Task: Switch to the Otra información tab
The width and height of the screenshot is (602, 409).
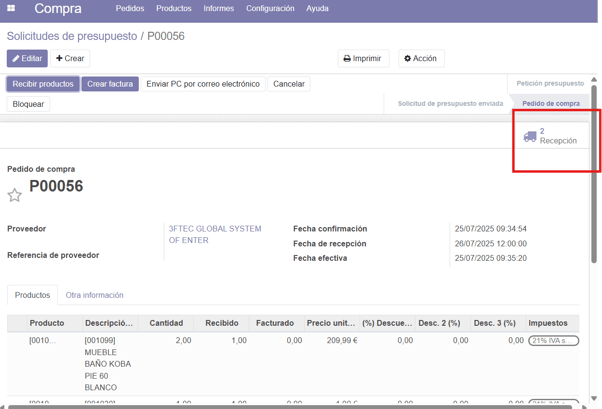Action: tap(95, 295)
